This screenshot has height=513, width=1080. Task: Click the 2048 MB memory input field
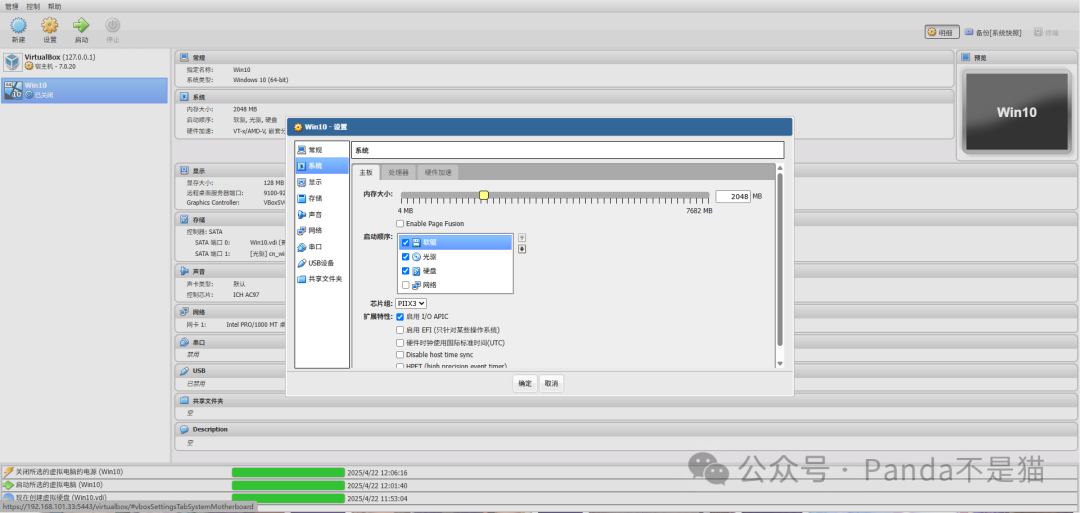(733, 196)
